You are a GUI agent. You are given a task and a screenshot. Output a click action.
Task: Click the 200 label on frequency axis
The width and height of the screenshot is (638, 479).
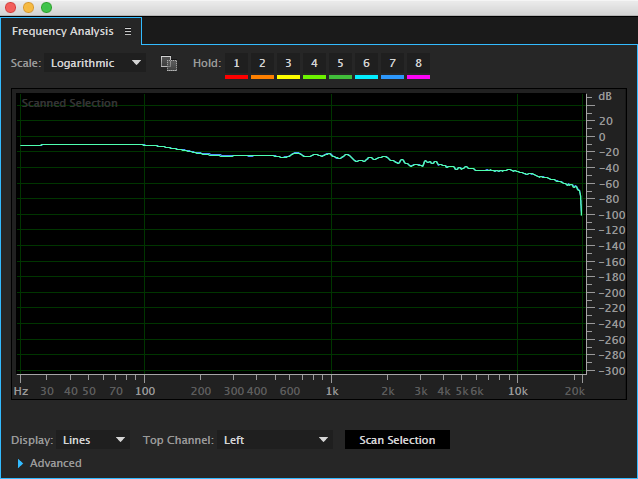coord(201,392)
